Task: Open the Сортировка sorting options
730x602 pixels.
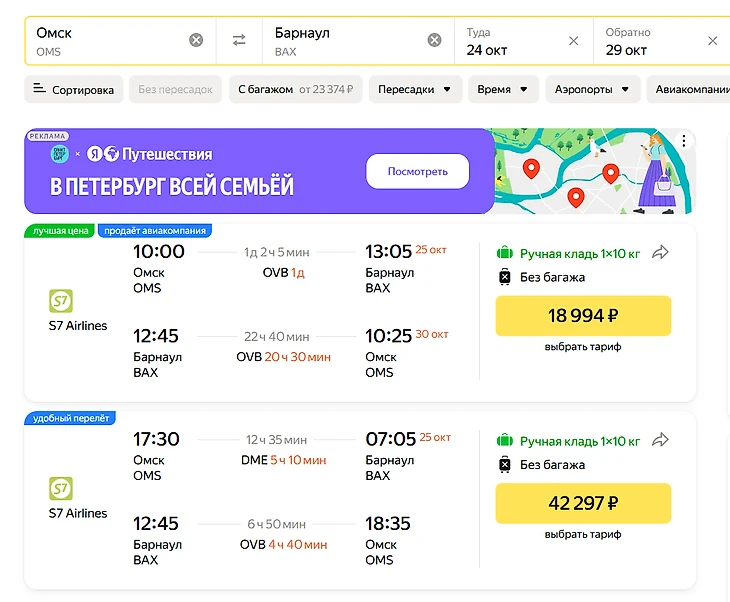Action: [73, 89]
